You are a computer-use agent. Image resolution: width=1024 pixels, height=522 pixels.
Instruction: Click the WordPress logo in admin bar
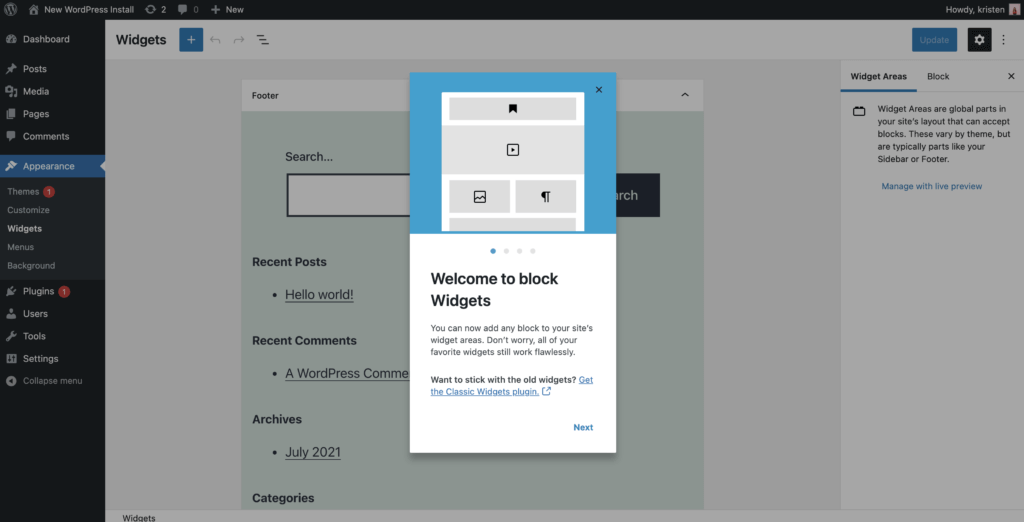point(10,10)
